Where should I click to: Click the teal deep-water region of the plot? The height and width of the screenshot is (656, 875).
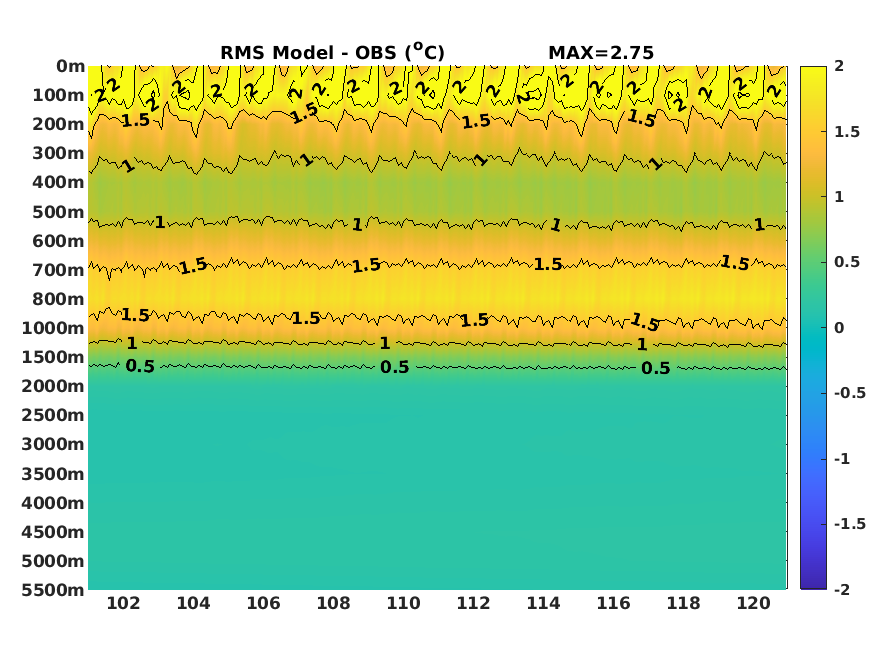pos(438,485)
